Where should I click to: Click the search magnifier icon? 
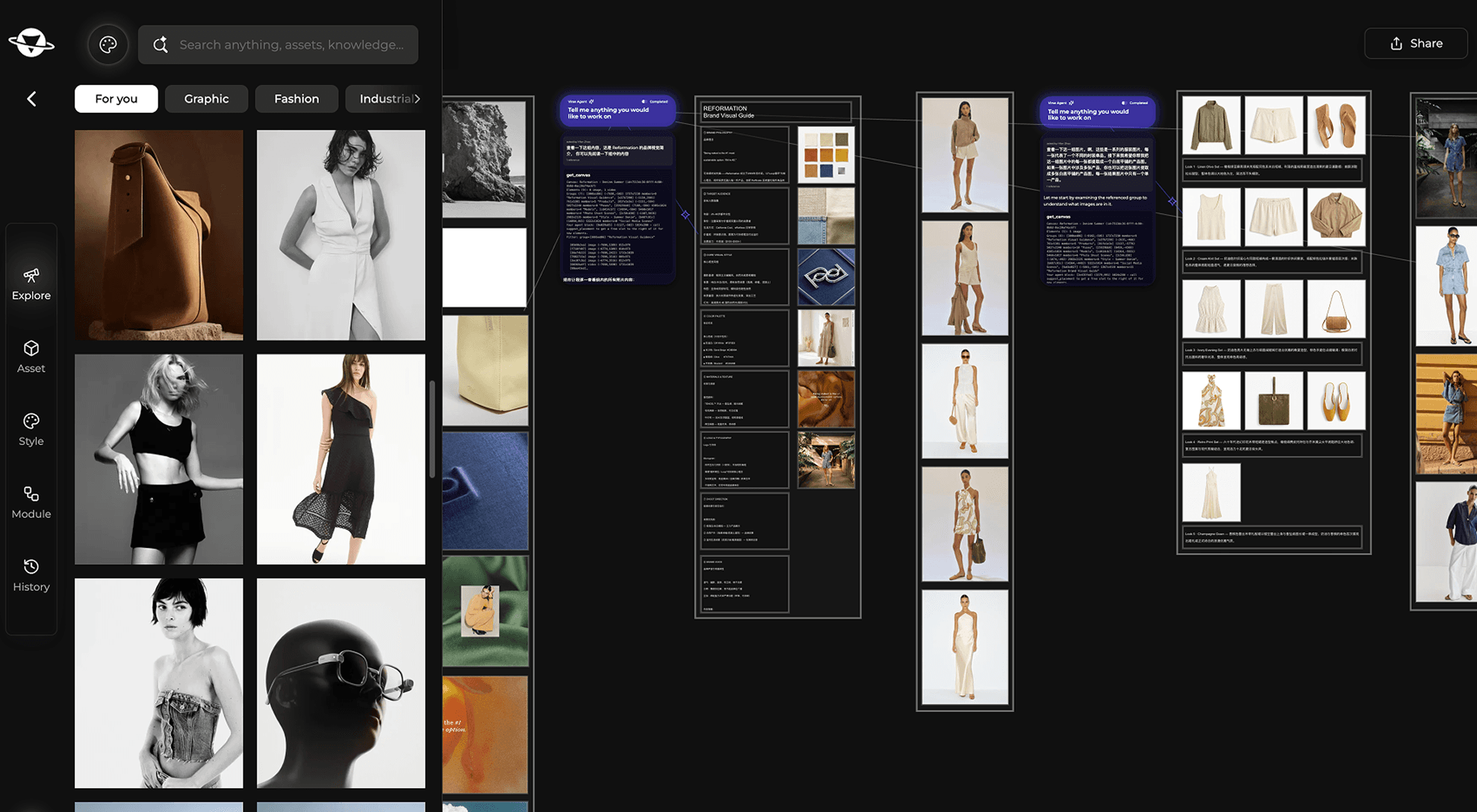(x=161, y=45)
